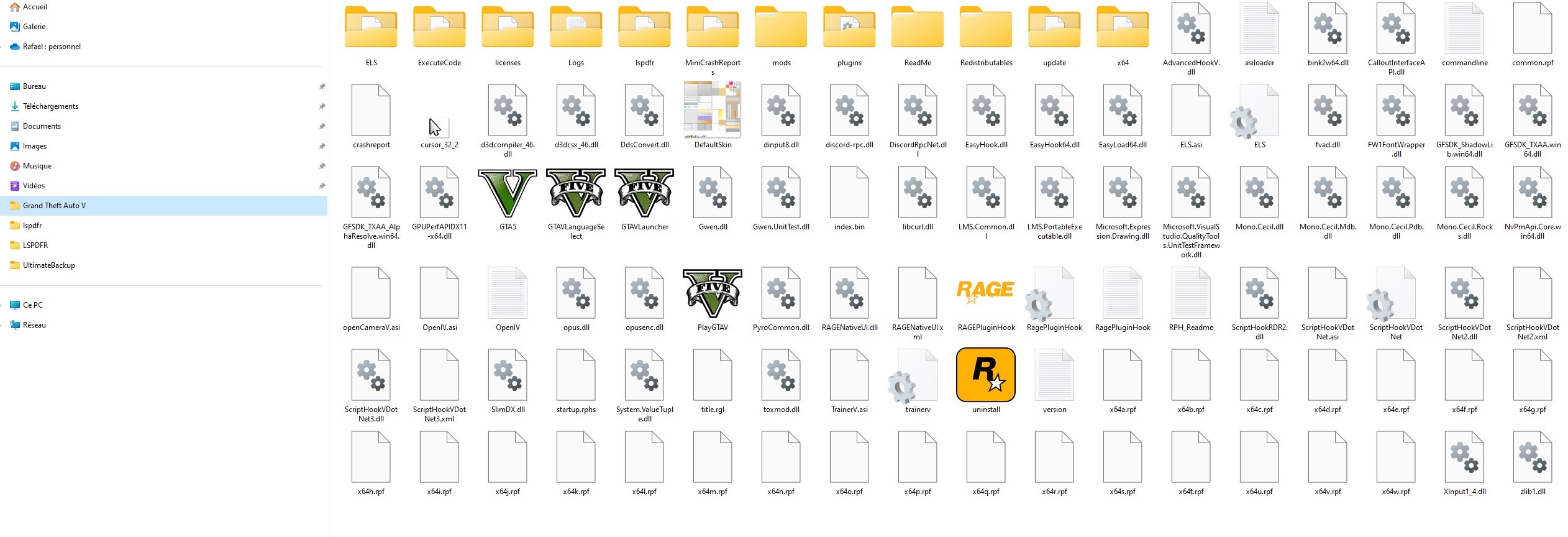The image size is (1568, 537).
Task: Select the Redistributables folder
Action: [x=986, y=27]
